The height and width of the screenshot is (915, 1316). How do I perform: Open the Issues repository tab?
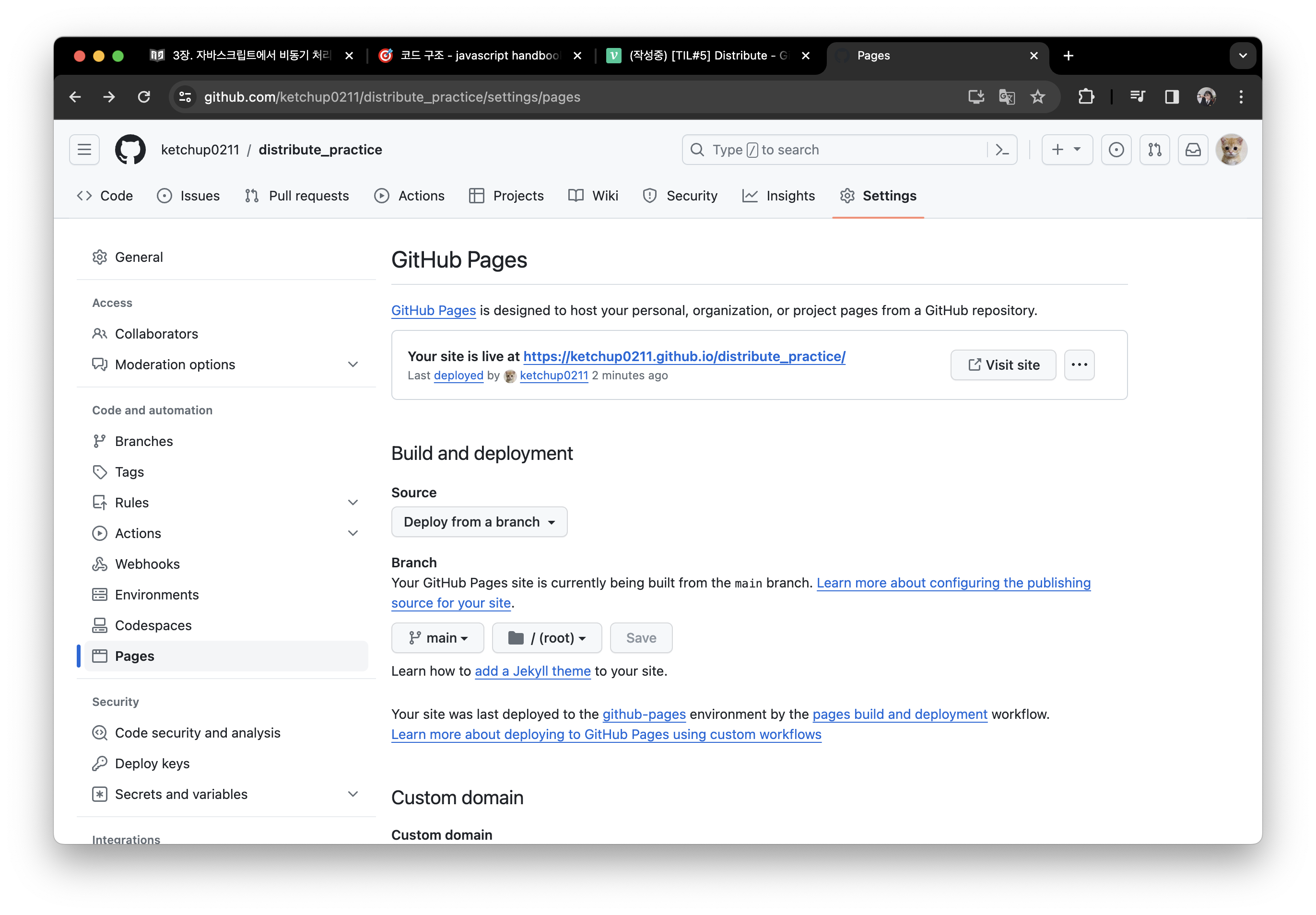coord(188,196)
